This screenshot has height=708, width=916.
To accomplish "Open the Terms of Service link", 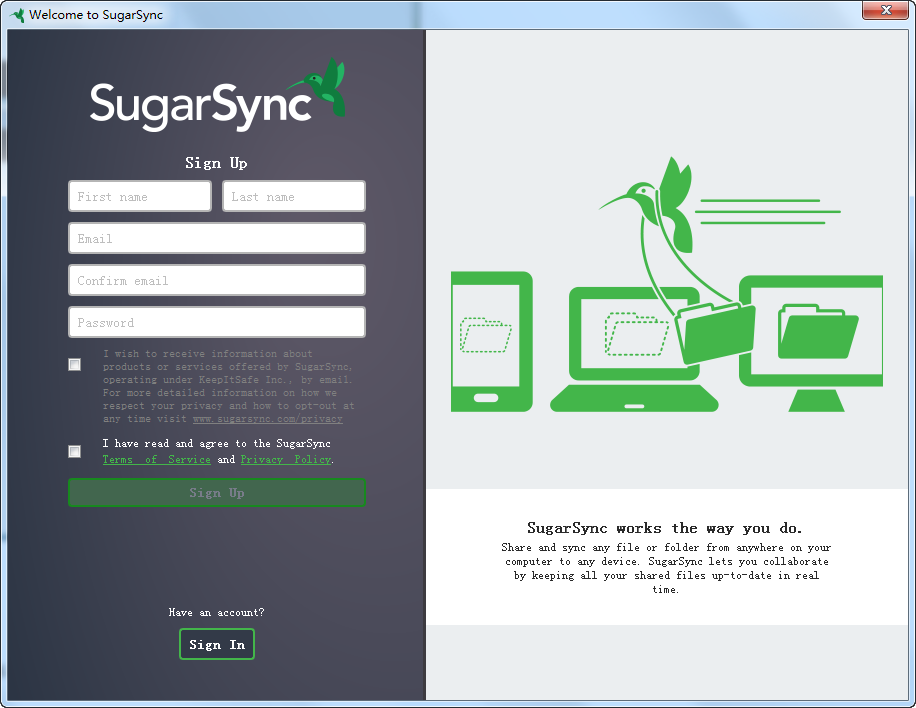I will coord(157,460).
